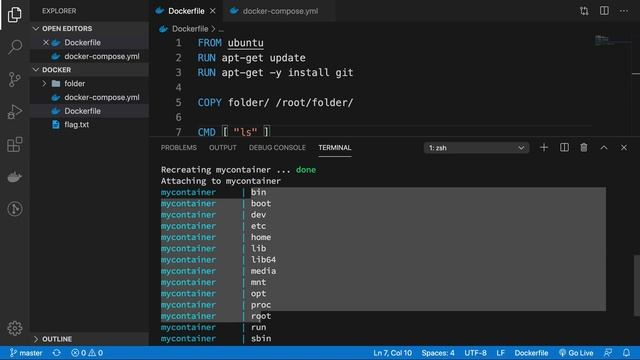Screen dimensions: 640x360
Task: Close the Dockerfile editor tab
Action: 213,11
